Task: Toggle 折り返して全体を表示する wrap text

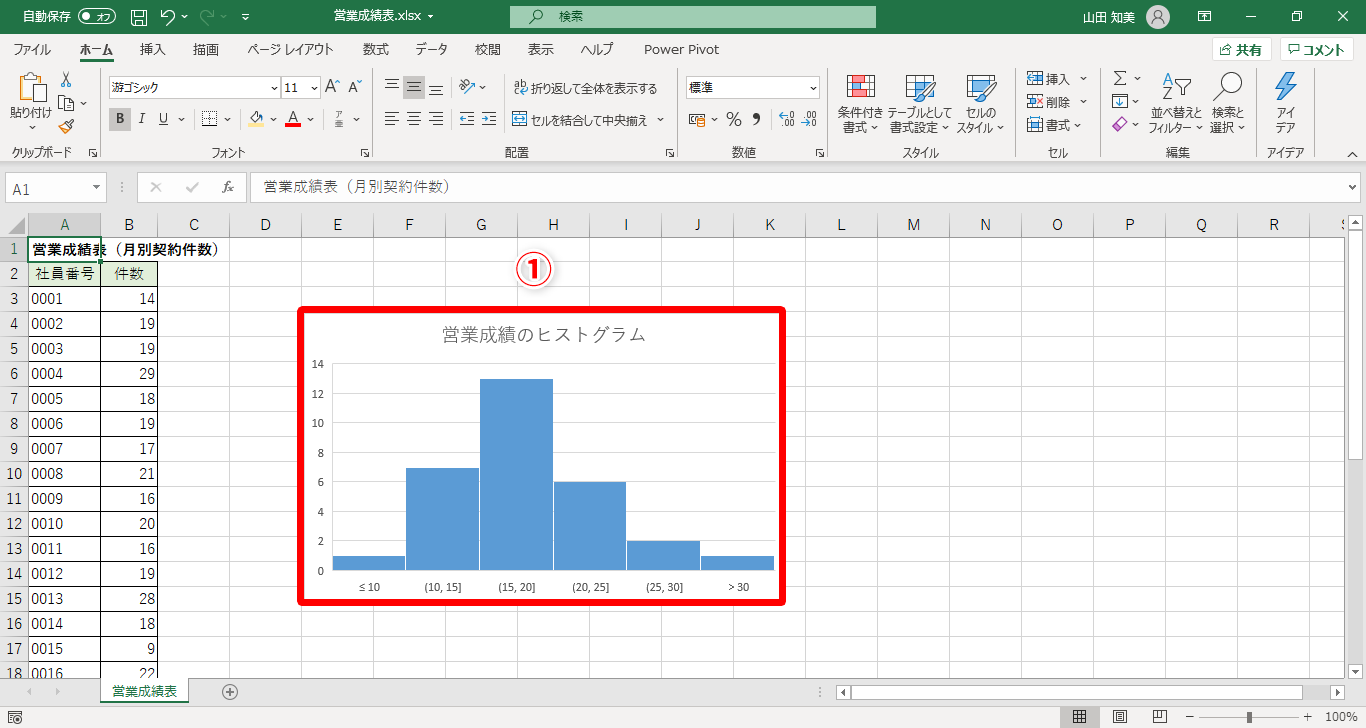Action: [x=585, y=88]
